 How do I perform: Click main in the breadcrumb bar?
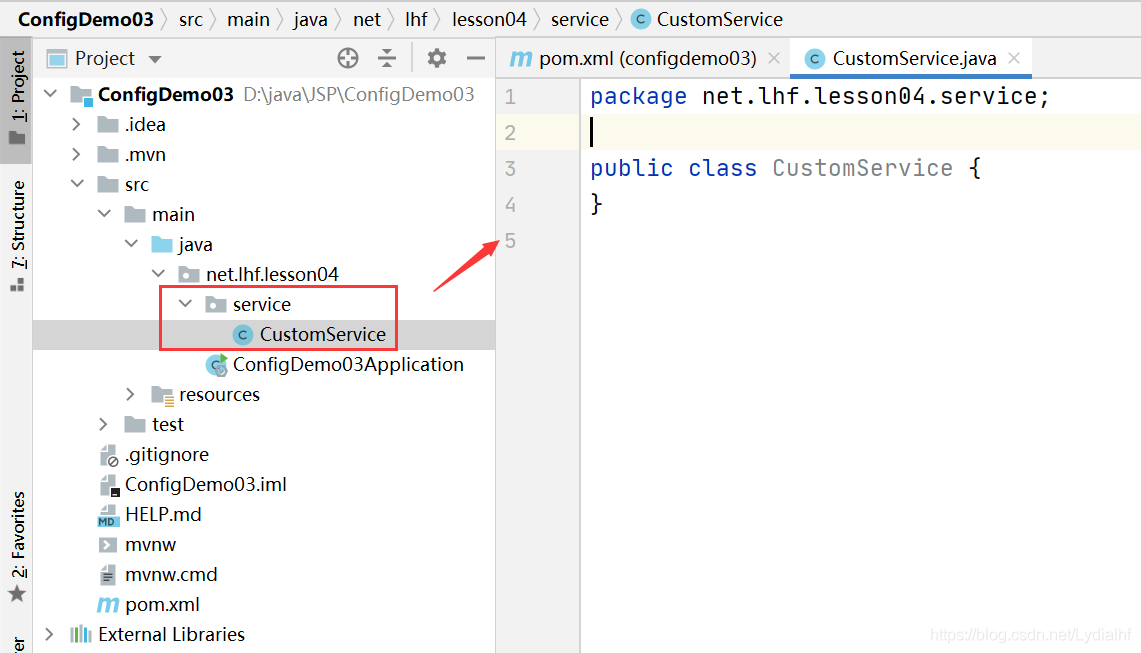pyautogui.click(x=248, y=19)
